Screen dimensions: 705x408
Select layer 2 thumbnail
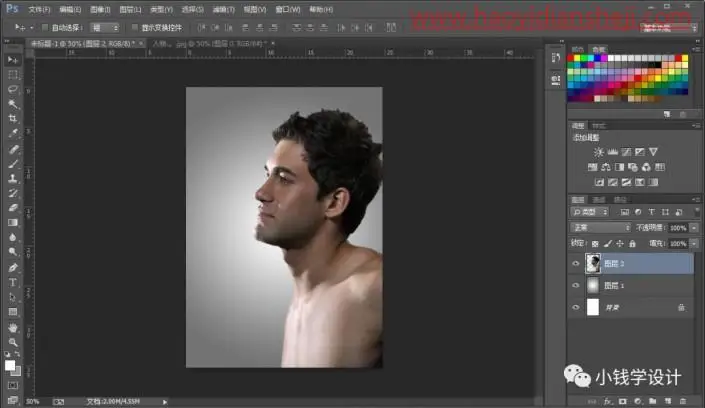pos(593,264)
